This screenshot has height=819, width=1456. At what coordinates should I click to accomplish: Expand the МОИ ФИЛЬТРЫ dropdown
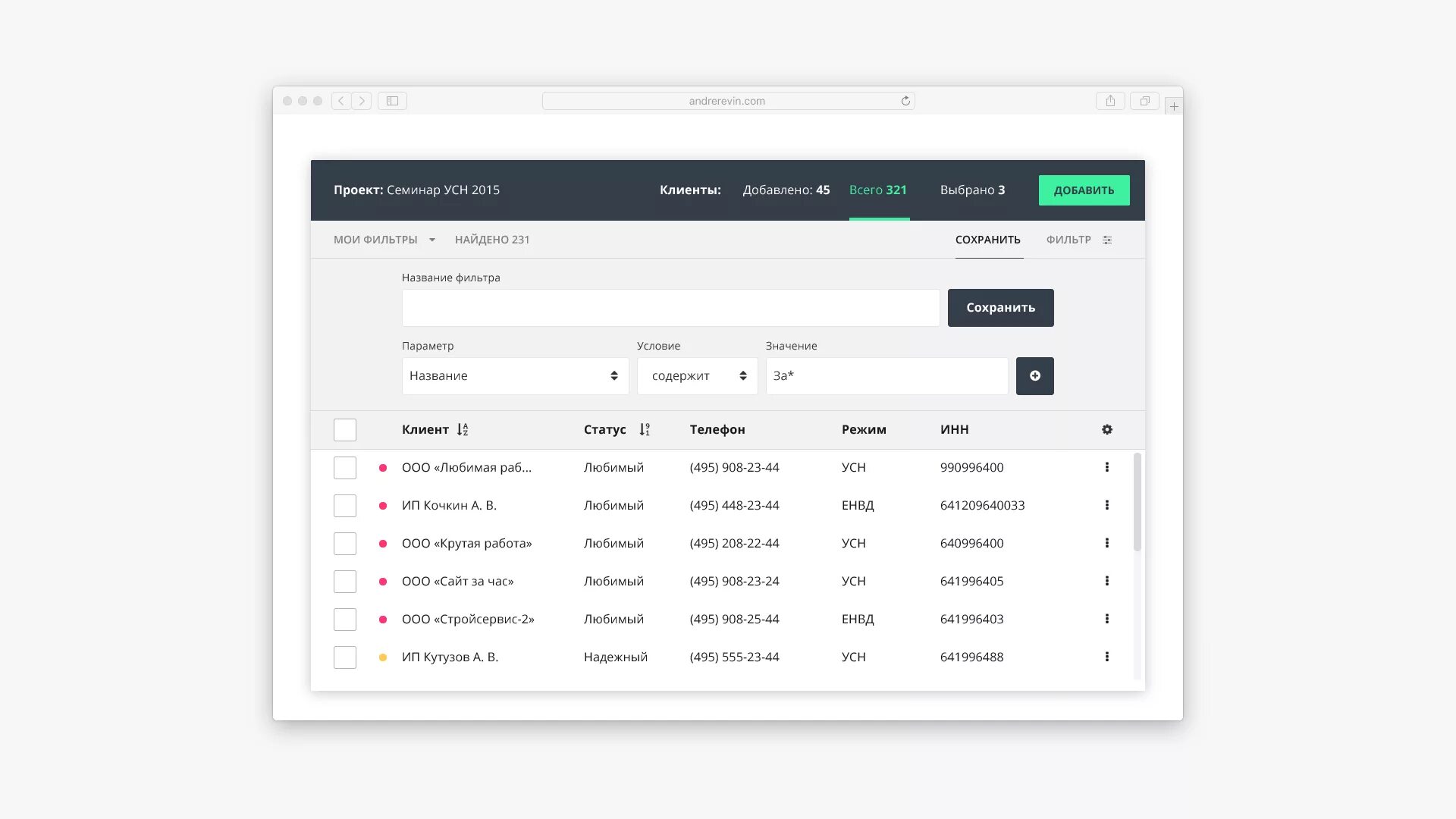tap(384, 240)
